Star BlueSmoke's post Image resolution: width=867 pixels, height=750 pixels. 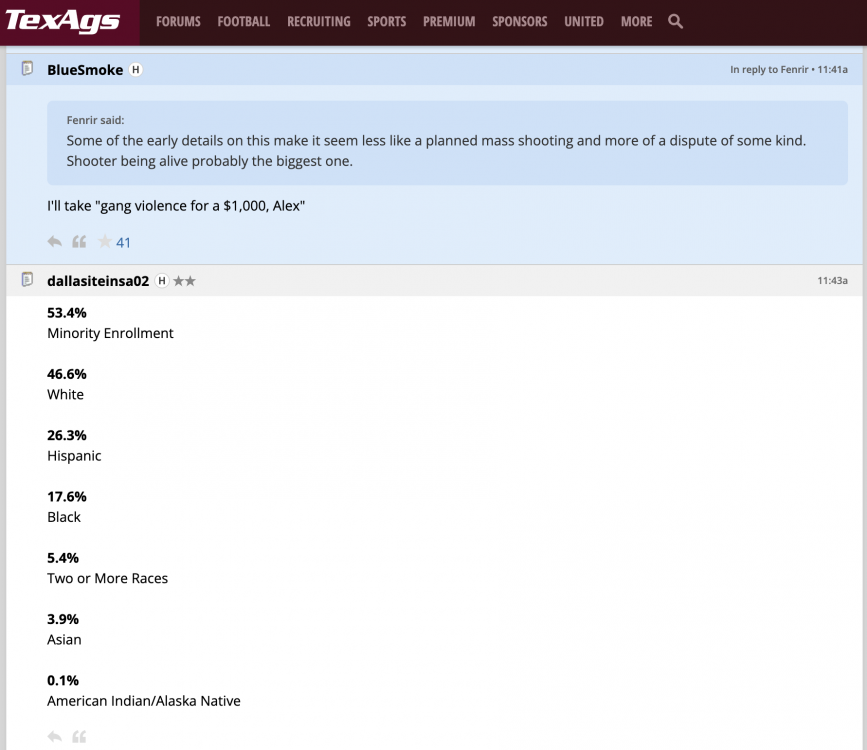click(104, 242)
